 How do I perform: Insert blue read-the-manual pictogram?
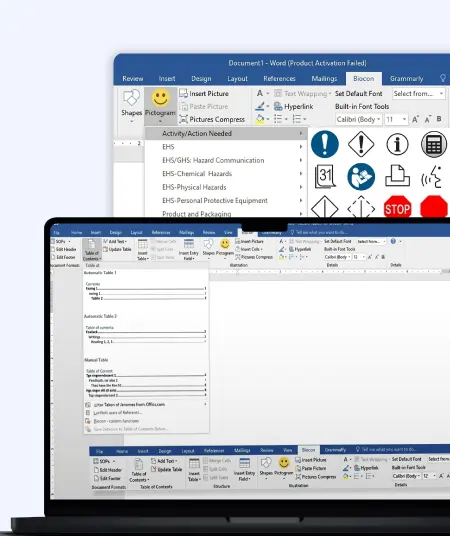click(x=361, y=177)
